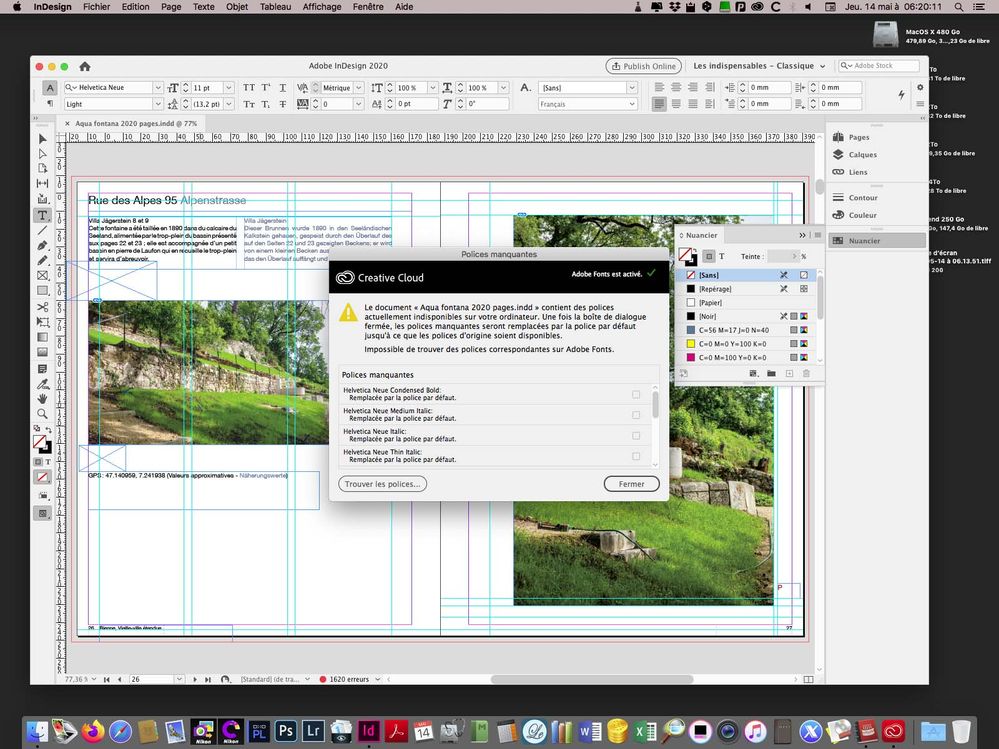Screen dimensions: 999x749
Task: Click the Home icon in title bar
Action: click(85, 66)
